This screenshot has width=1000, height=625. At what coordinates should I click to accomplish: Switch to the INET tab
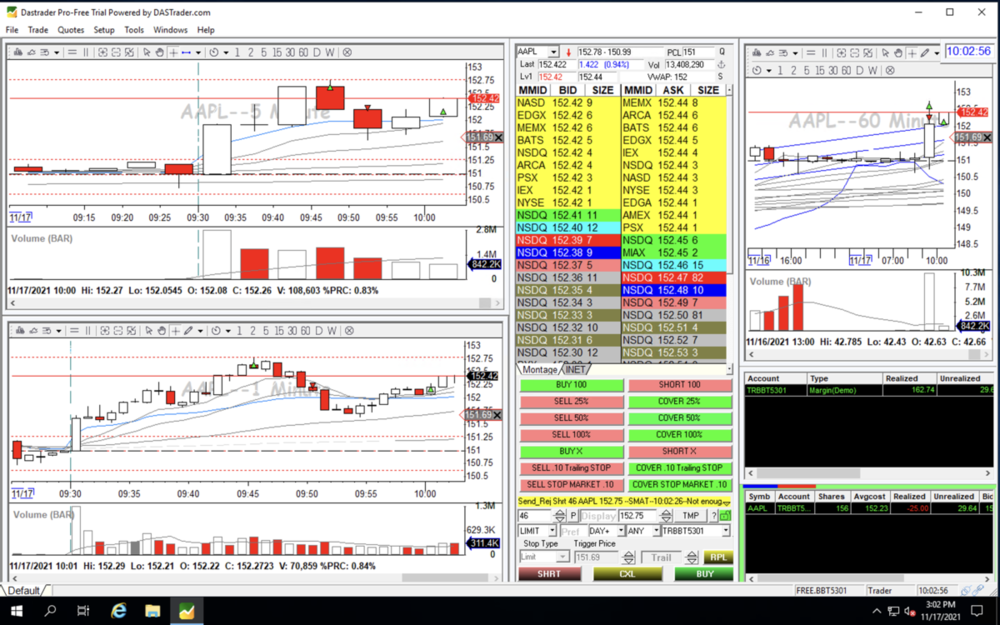pyautogui.click(x=576, y=369)
